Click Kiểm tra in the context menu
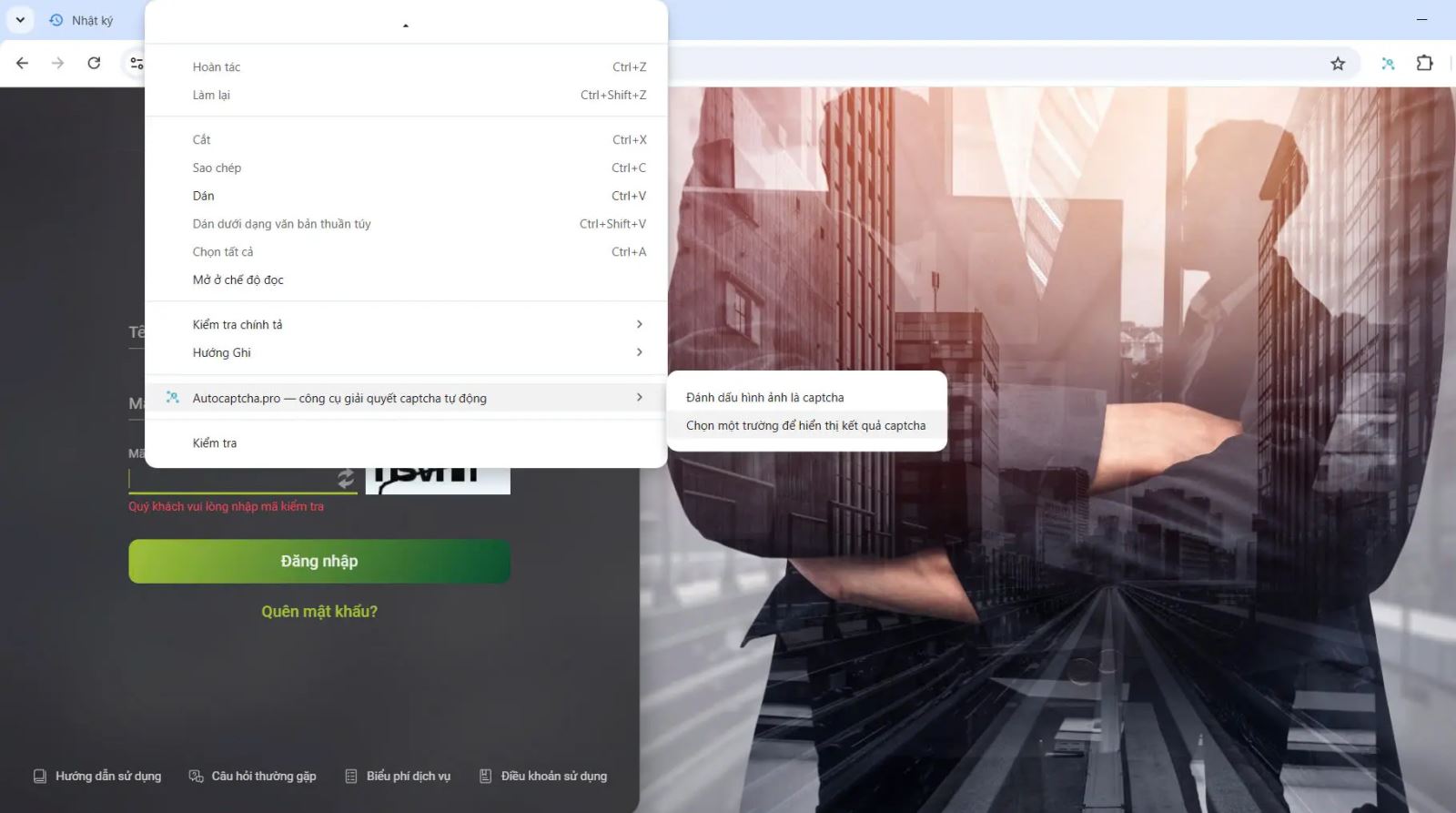1456x813 pixels. pos(215,442)
